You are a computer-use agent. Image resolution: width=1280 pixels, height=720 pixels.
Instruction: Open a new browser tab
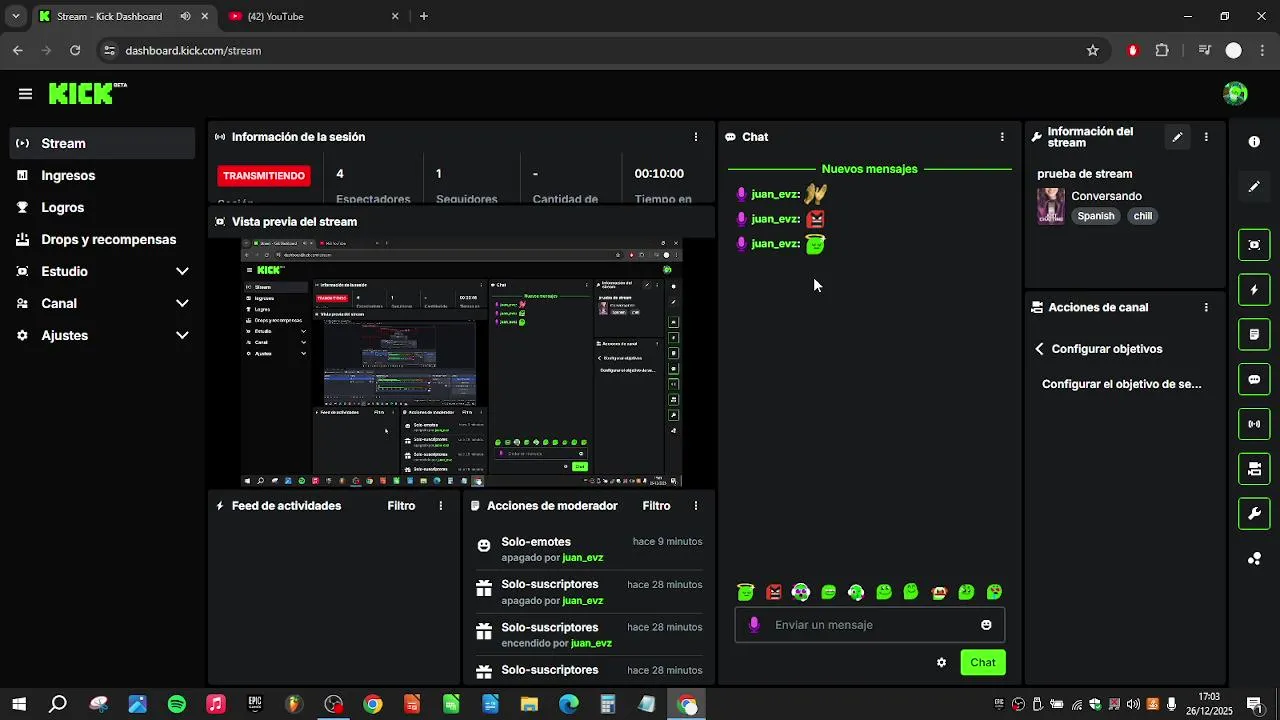(x=424, y=17)
